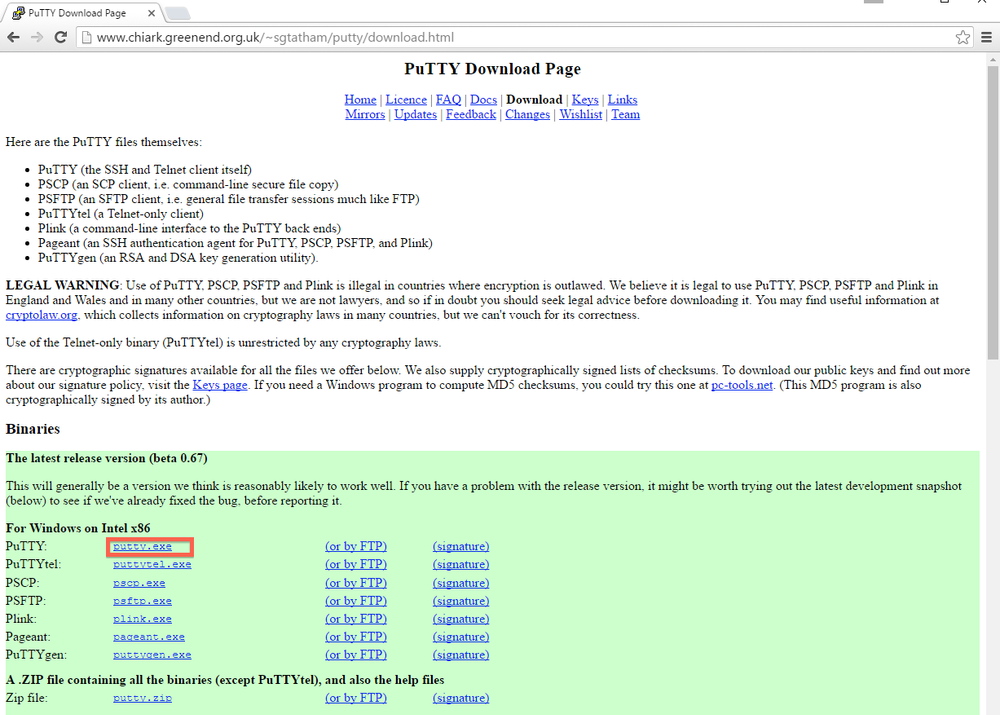Open the Docs link

coord(483,100)
